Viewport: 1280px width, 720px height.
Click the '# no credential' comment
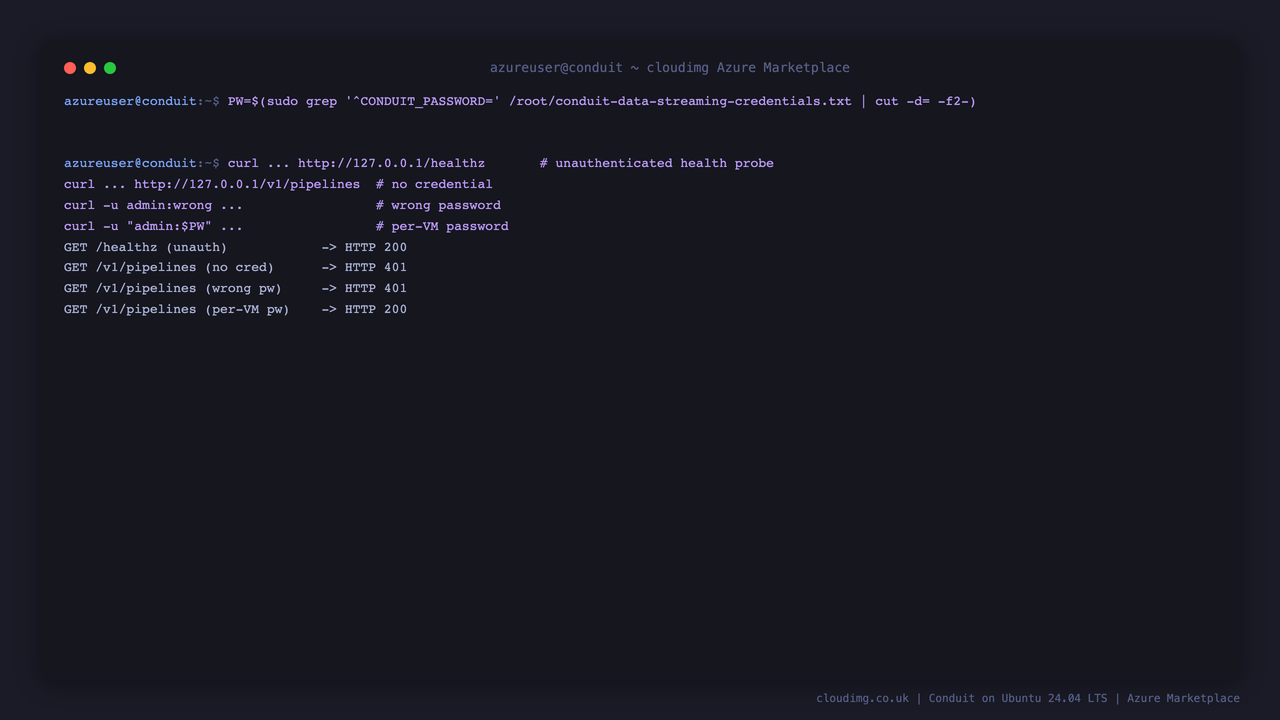coord(434,184)
